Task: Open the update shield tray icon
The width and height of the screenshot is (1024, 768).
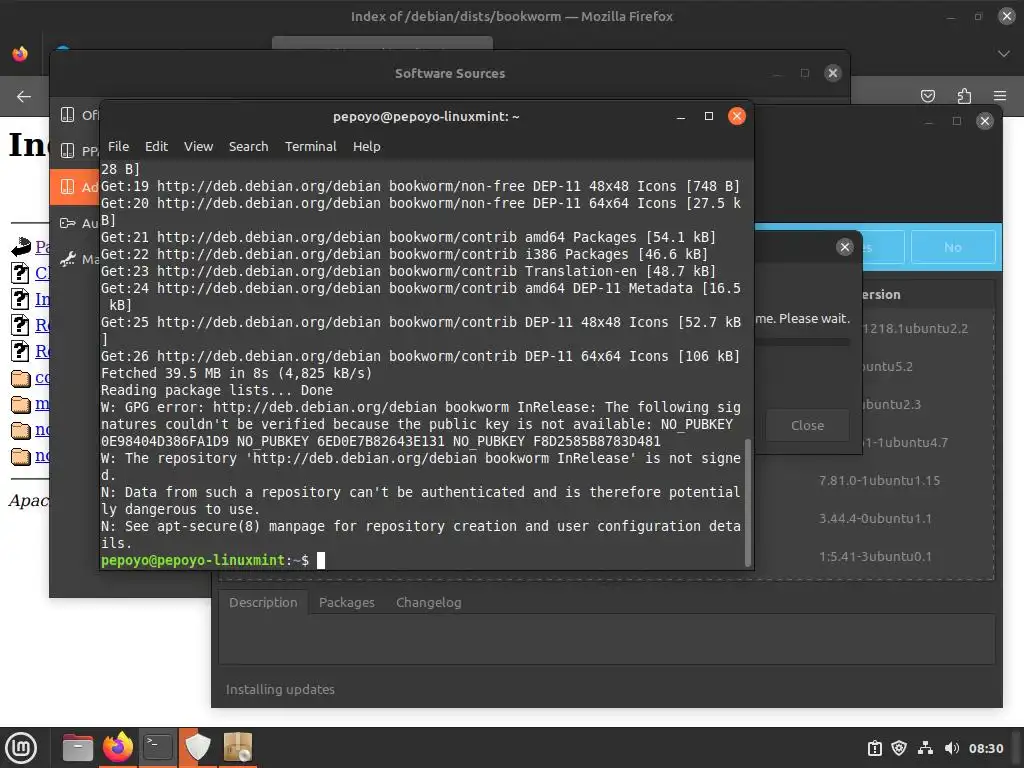Action: [899, 748]
